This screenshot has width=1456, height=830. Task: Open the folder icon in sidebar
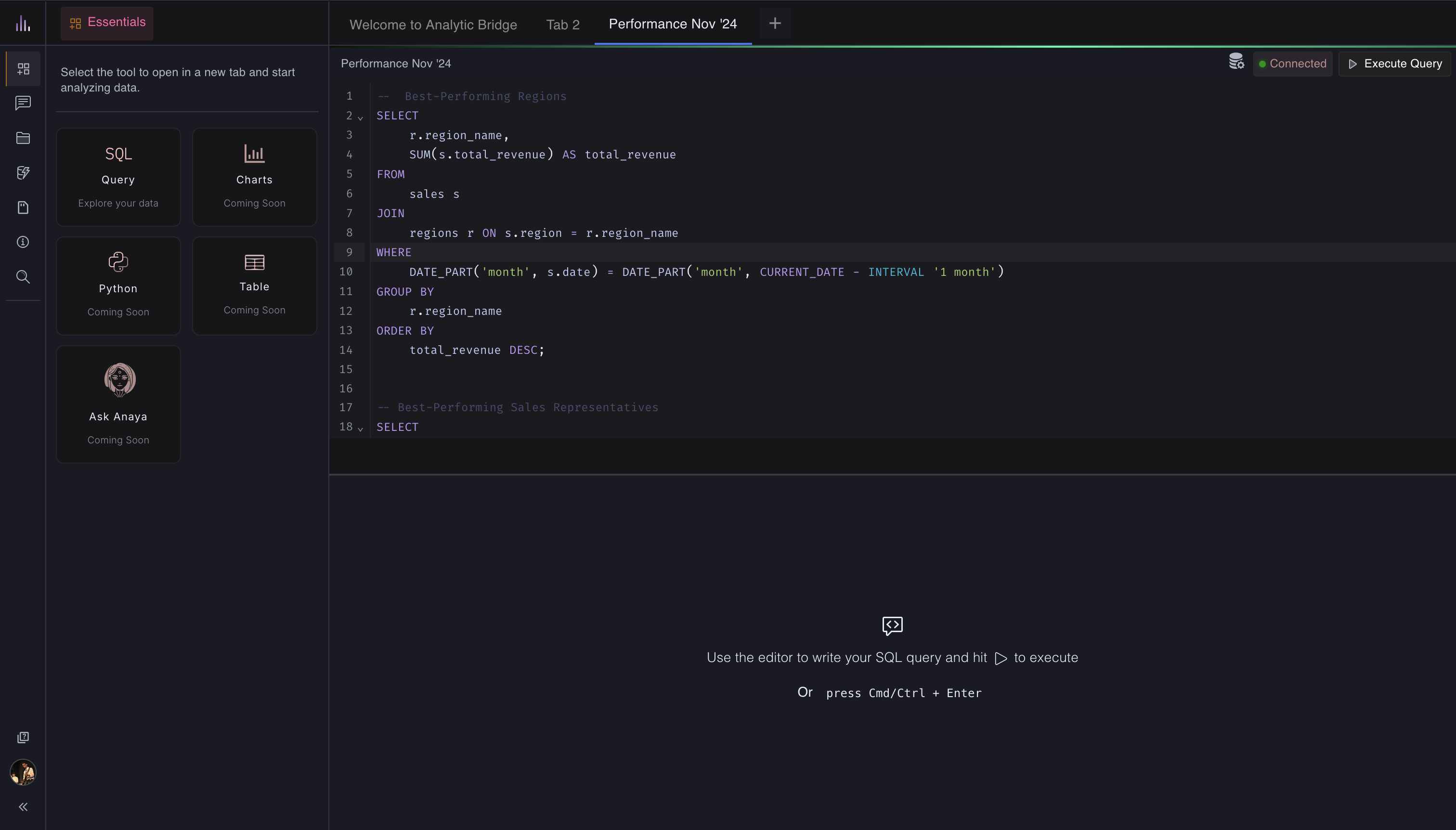(x=23, y=138)
